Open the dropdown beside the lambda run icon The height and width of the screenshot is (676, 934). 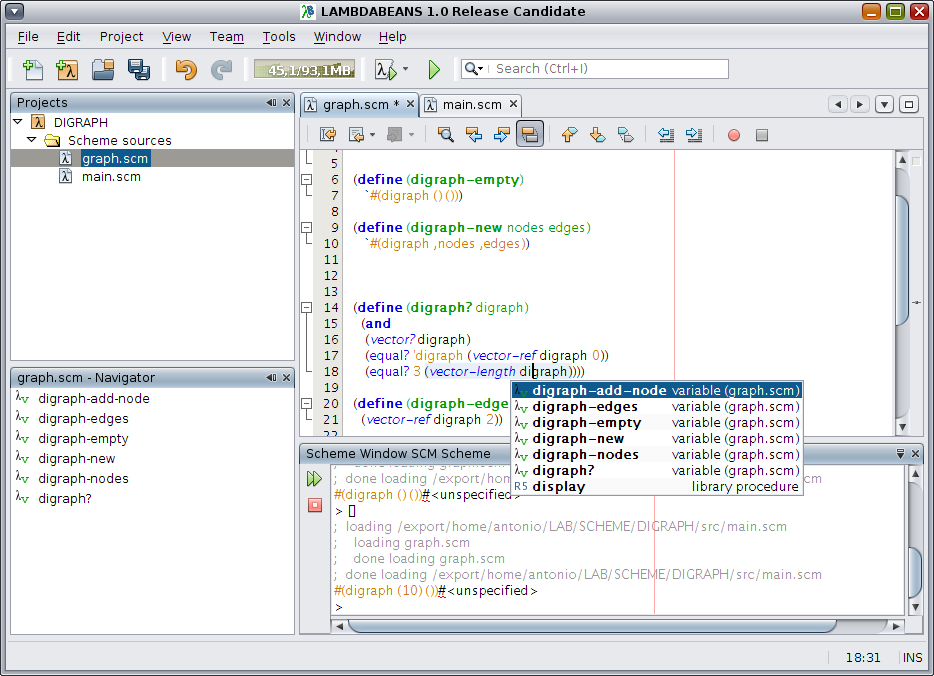[406, 69]
